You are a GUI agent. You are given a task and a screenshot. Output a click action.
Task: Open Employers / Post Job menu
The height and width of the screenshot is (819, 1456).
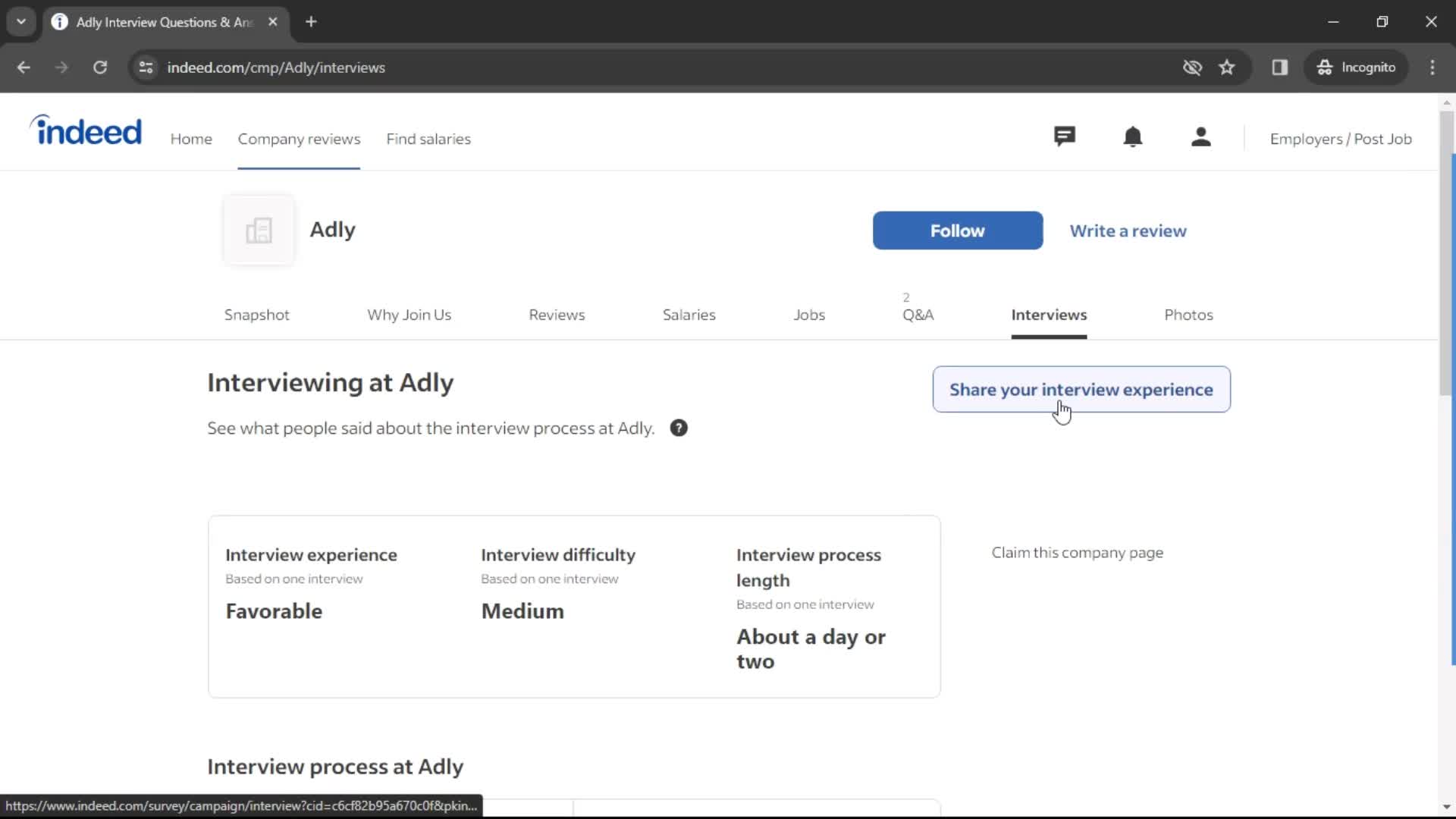coord(1341,139)
